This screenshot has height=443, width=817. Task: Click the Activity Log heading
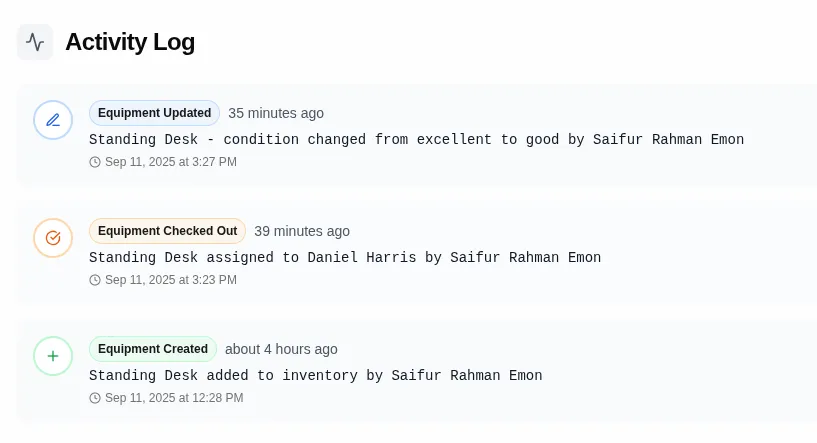click(x=130, y=42)
